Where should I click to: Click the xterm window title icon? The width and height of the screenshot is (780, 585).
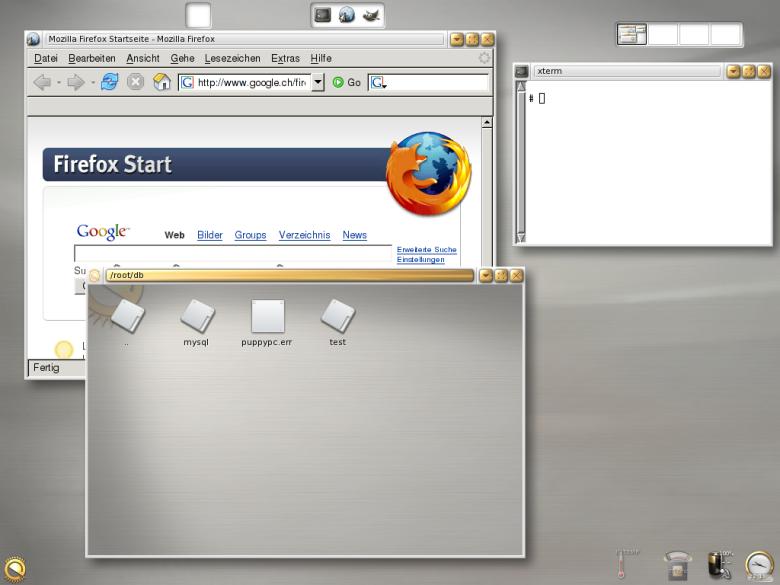[x=521, y=71]
